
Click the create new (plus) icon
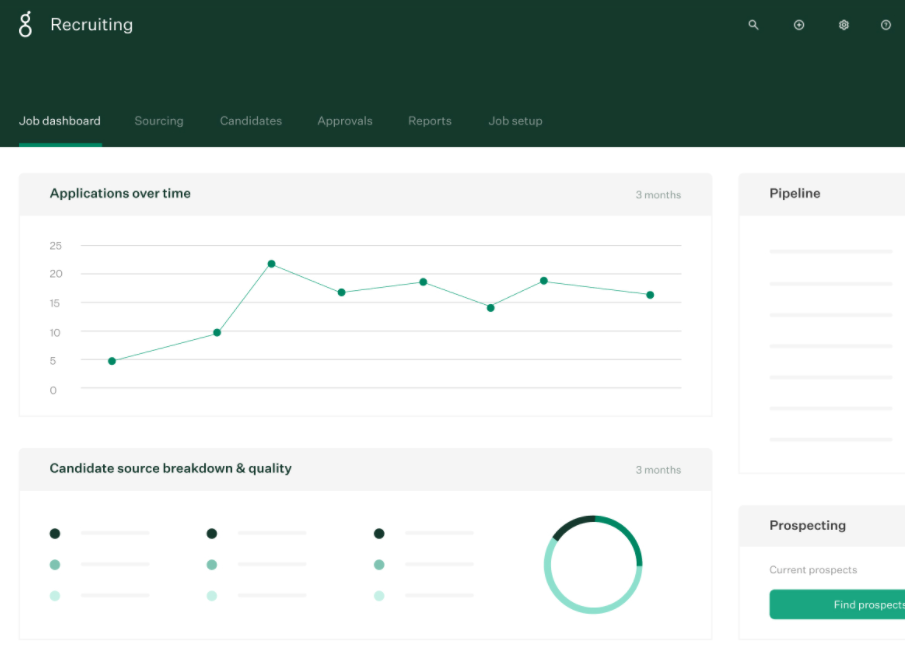(799, 24)
